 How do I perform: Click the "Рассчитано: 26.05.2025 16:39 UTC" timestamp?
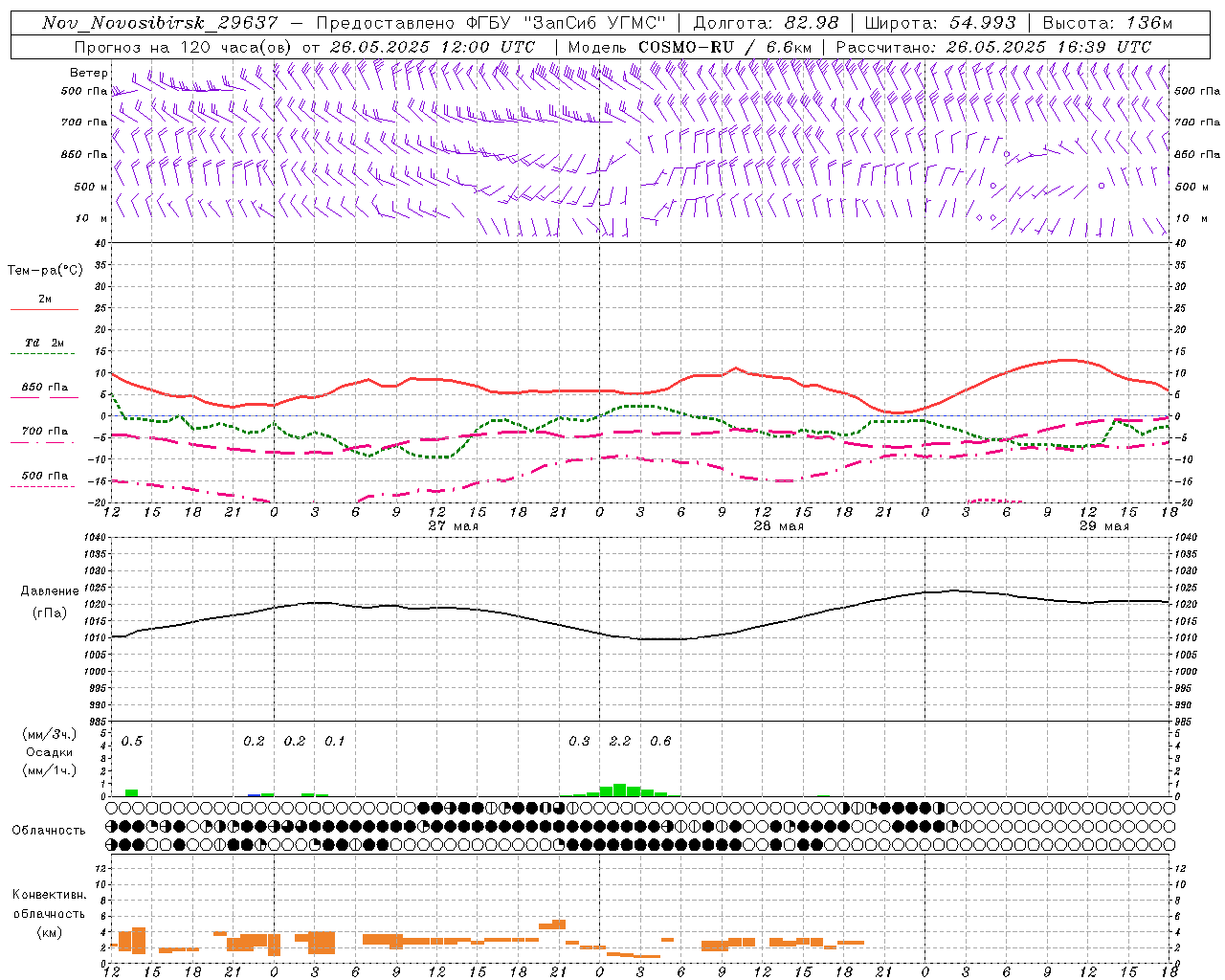coord(993,47)
